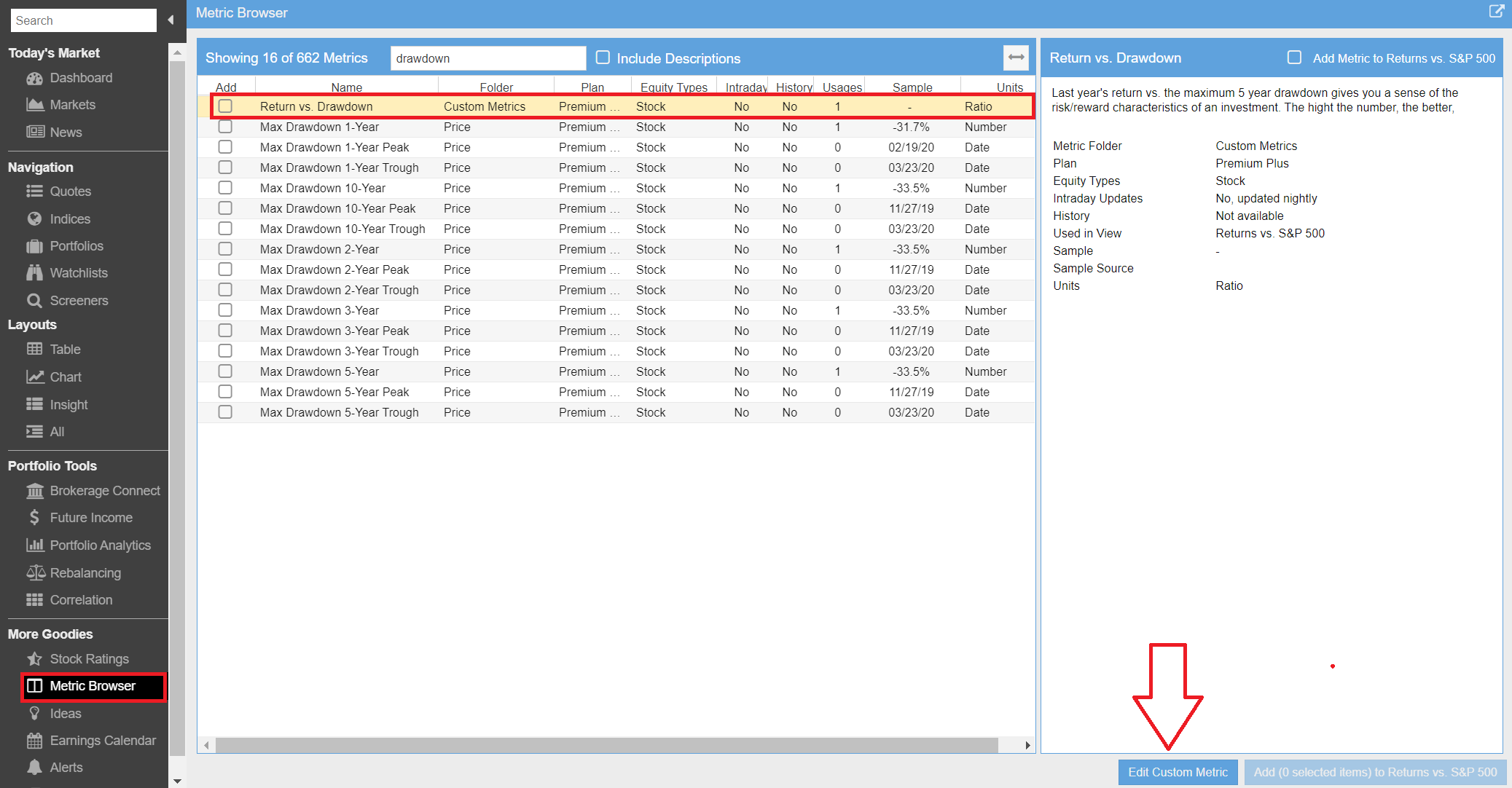Click the table scroll-right arrow
This screenshot has height=788, width=1512.
1027,745
